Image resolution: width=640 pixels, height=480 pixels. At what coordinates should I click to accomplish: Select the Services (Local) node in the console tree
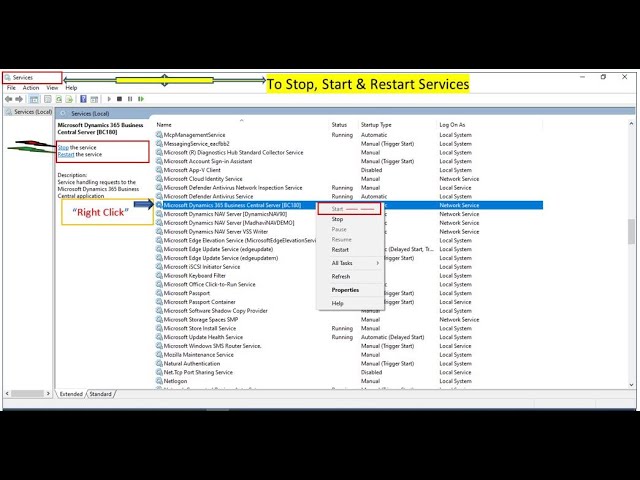coord(29,112)
